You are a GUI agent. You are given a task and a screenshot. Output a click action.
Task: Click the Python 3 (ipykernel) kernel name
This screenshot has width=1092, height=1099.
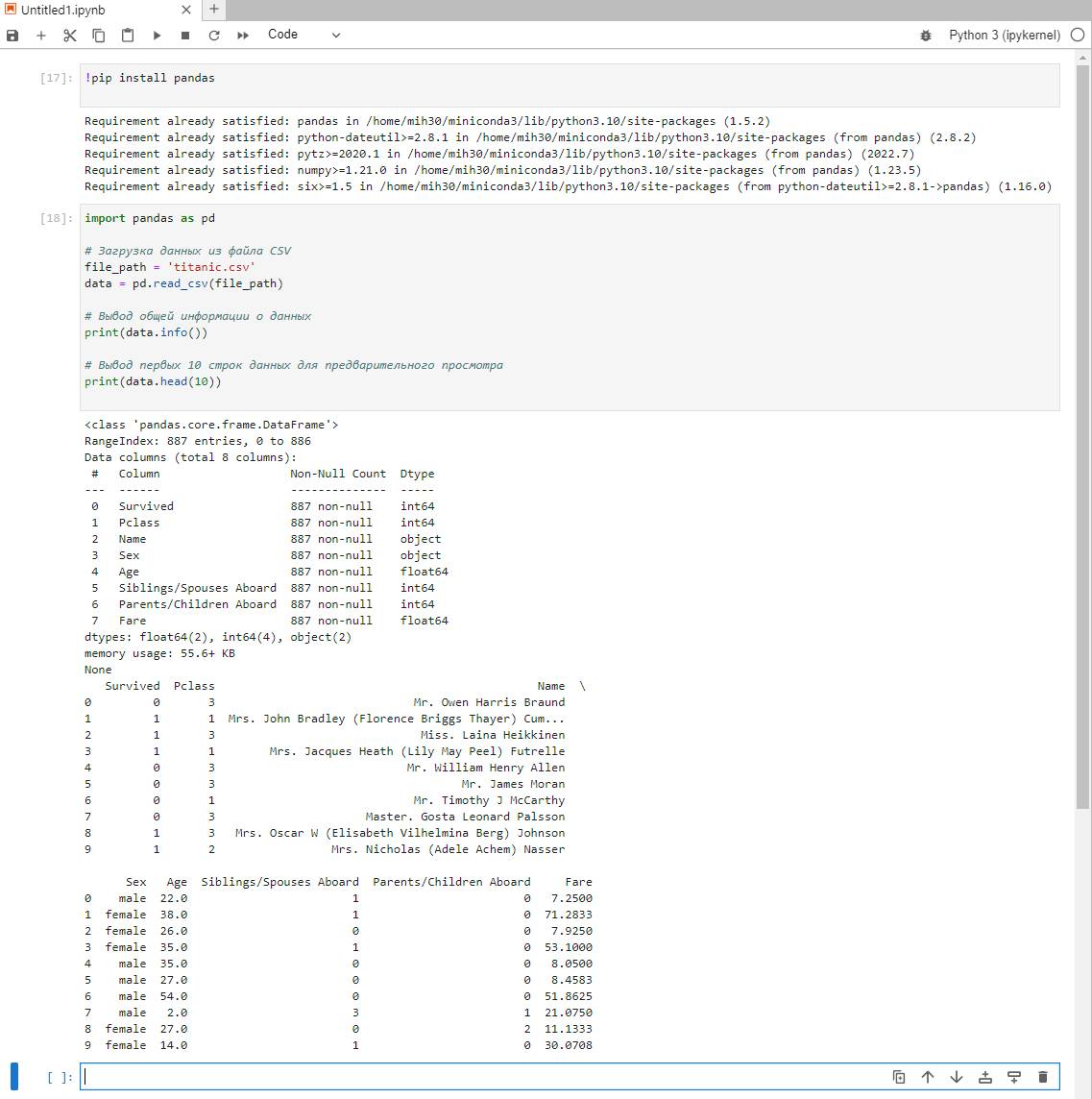point(1004,35)
